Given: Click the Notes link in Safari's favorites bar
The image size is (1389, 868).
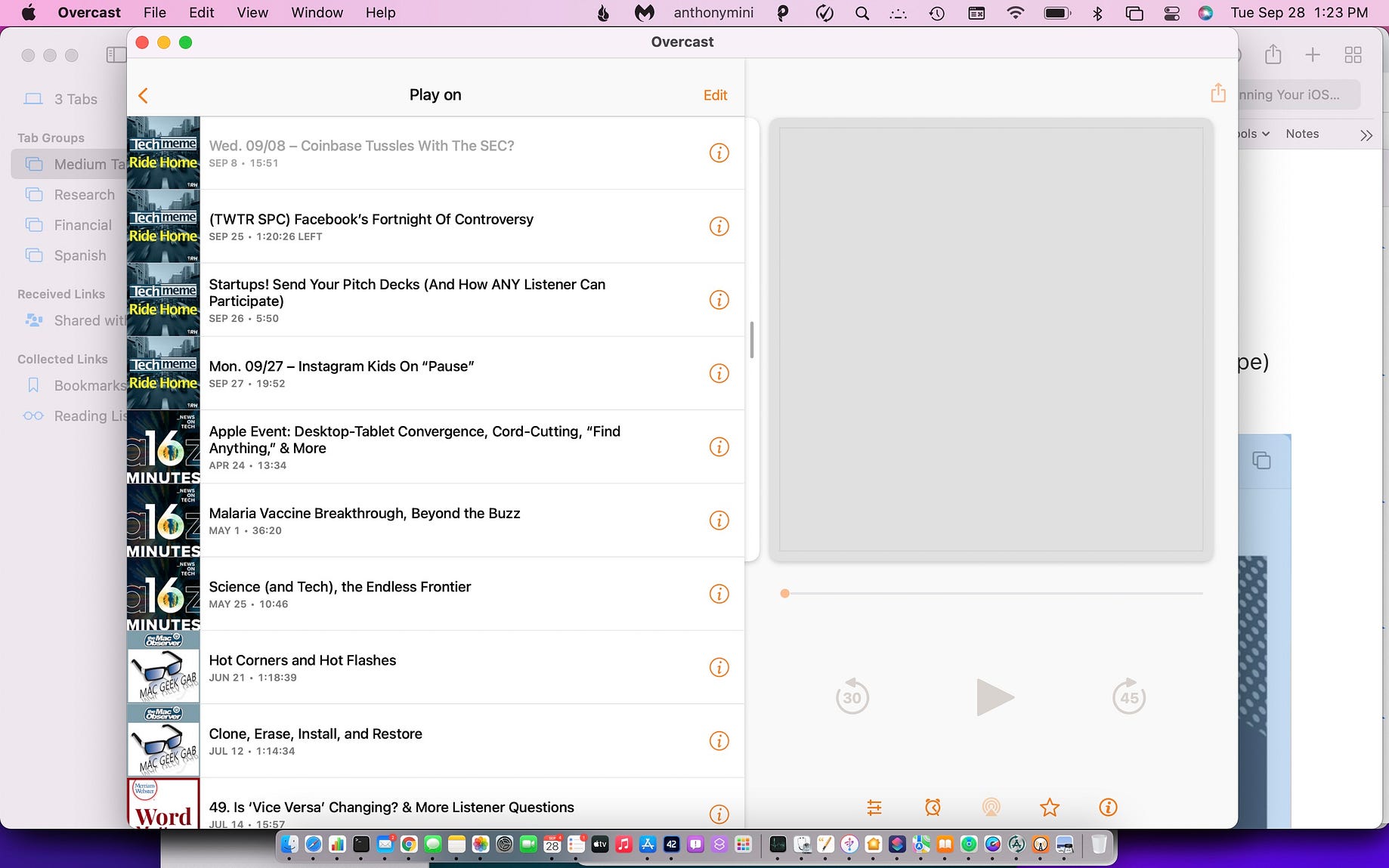Looking at the screenshot, I should pyautogui.click(x=1302, y=134).
